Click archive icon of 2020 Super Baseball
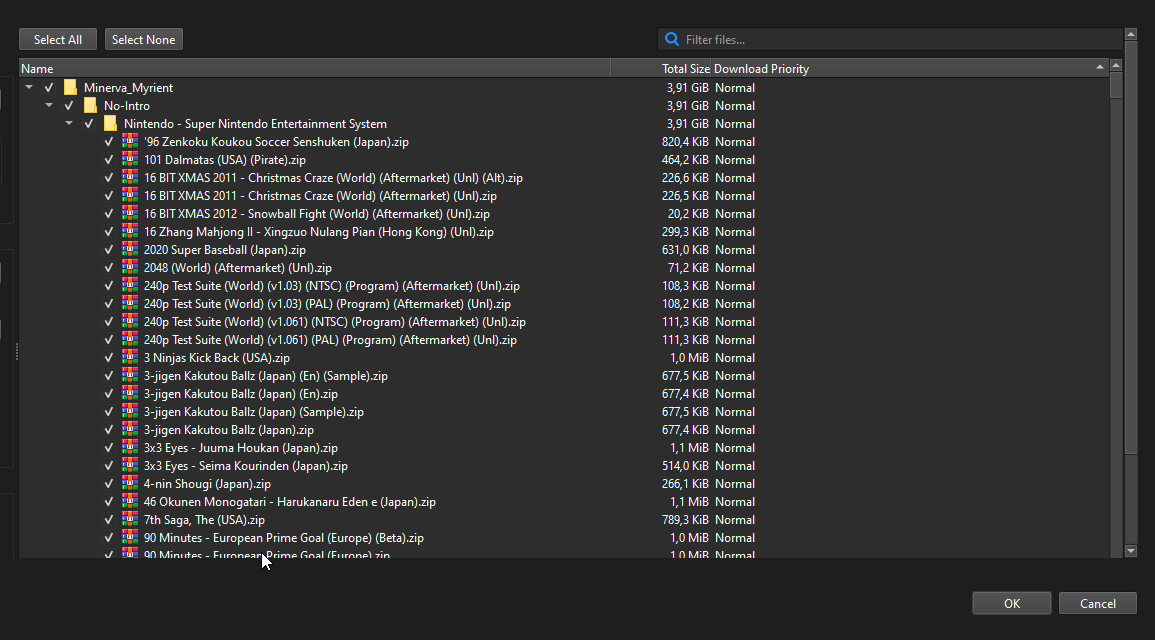This screenshot has width=1155, height=640. (x=130, y=249)
